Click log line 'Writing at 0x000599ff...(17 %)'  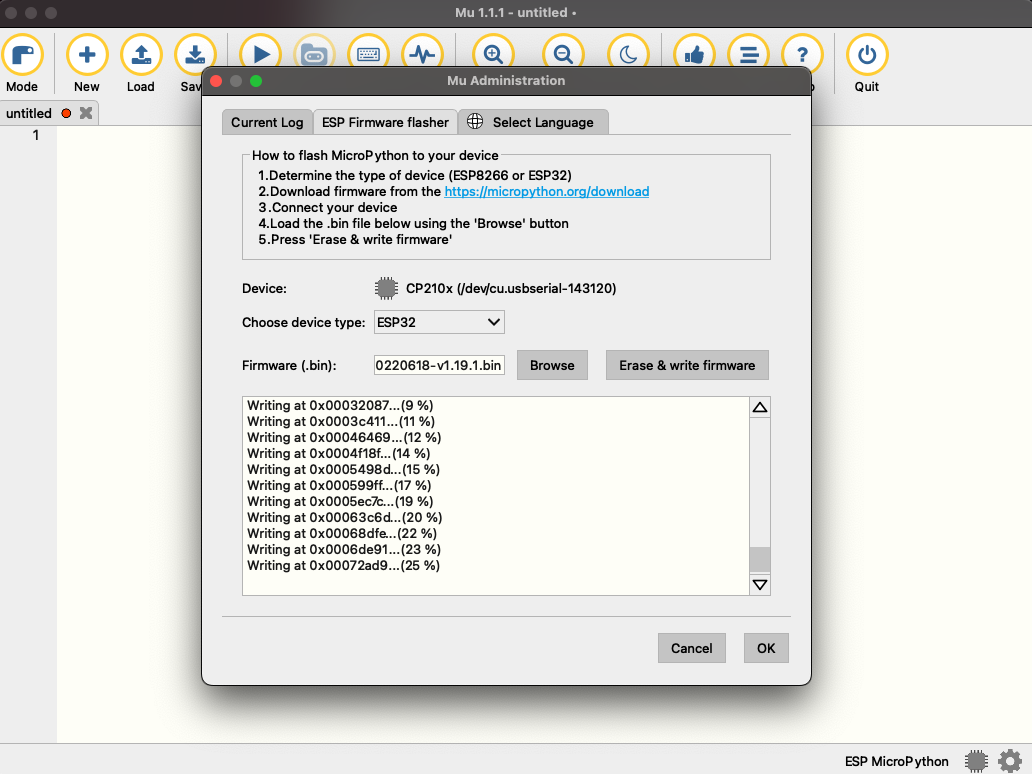(340, 486)
